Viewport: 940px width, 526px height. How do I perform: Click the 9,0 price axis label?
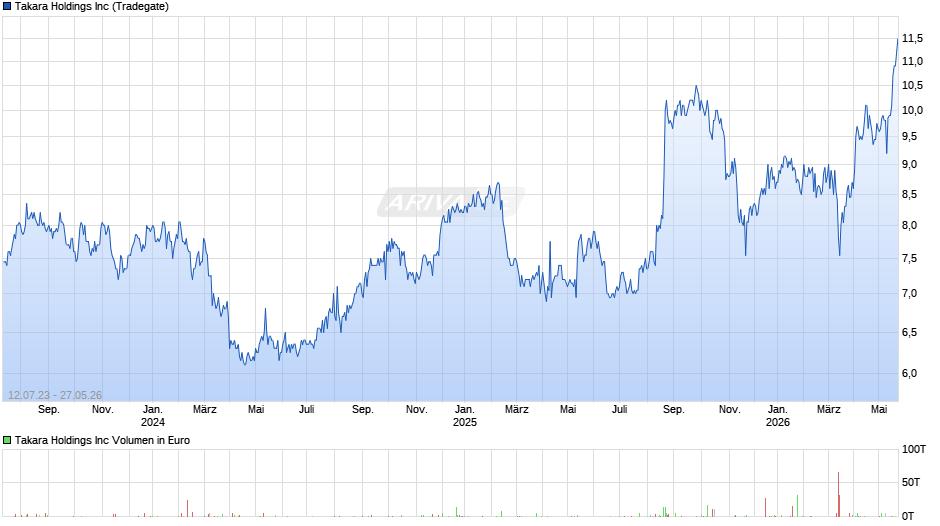[x=909, y=164]
